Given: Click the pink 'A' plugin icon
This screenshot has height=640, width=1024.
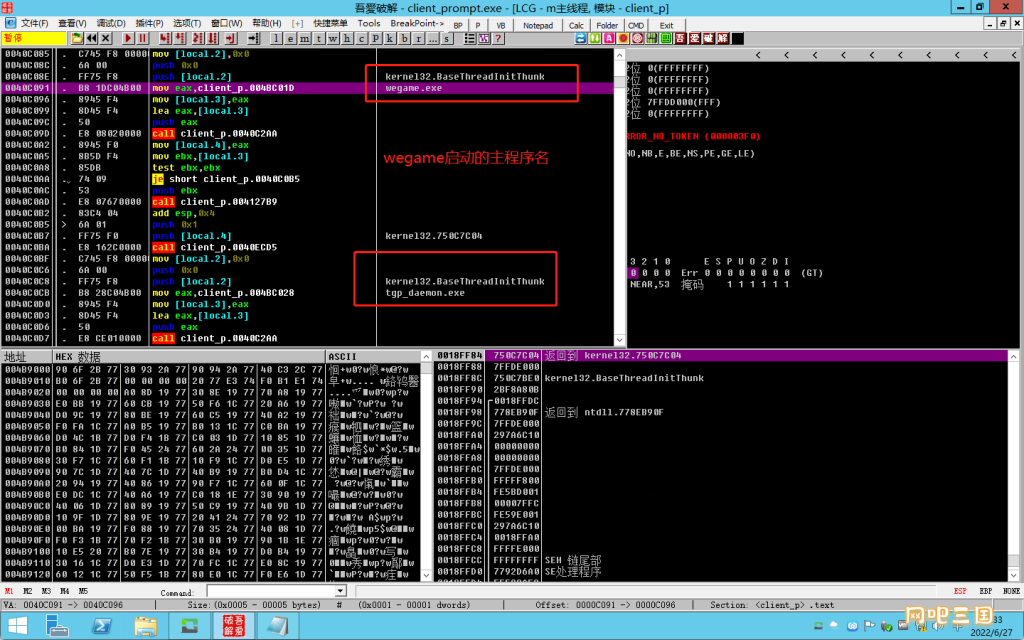Looking at the screenshot, I should pyautogui.click(x=609, y=39).
